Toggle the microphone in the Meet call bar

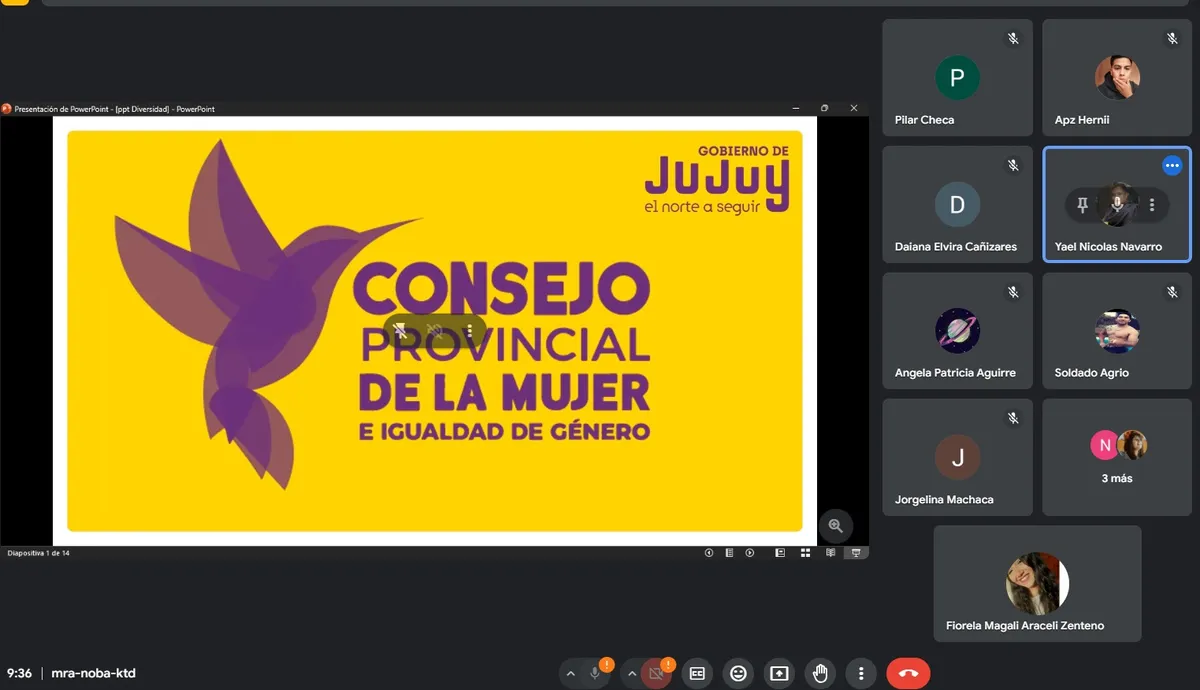click(595, 673)
